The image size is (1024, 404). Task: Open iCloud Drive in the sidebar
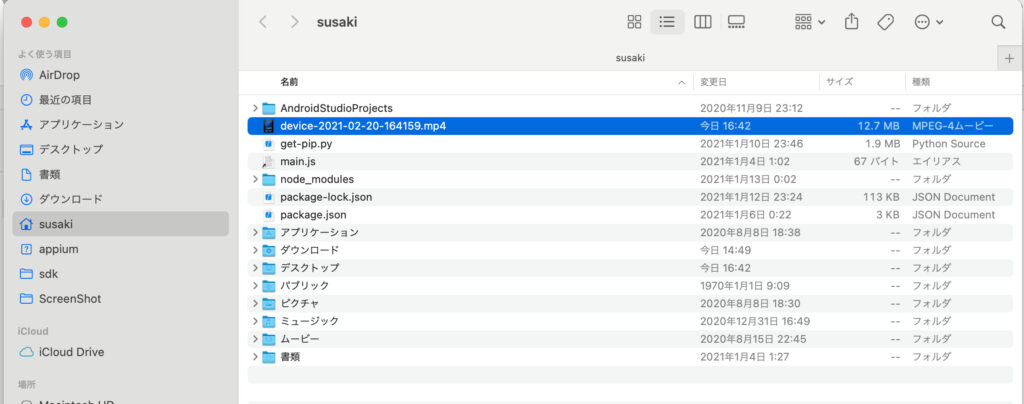(x=121, y=352)
